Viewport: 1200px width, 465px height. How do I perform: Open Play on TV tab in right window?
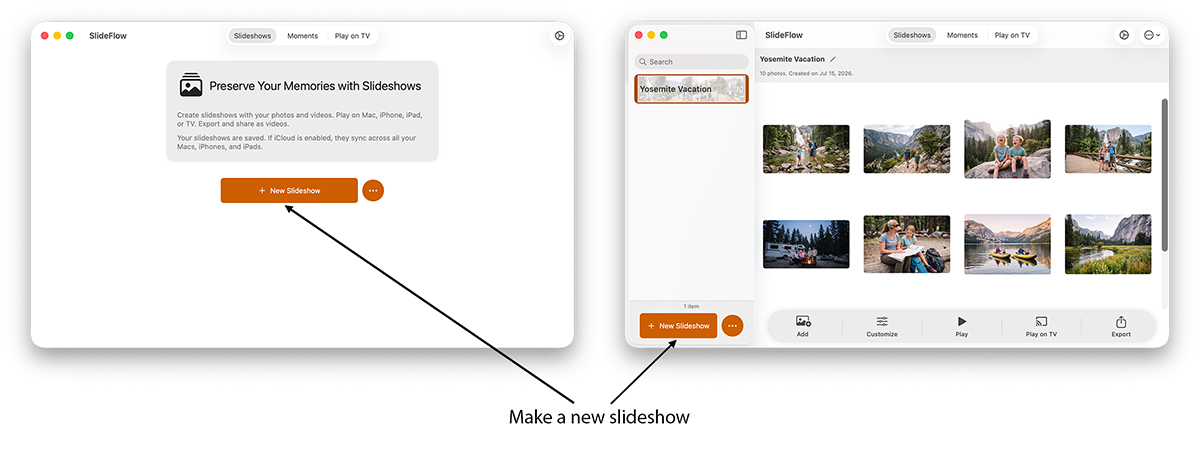click(1012, 35)
